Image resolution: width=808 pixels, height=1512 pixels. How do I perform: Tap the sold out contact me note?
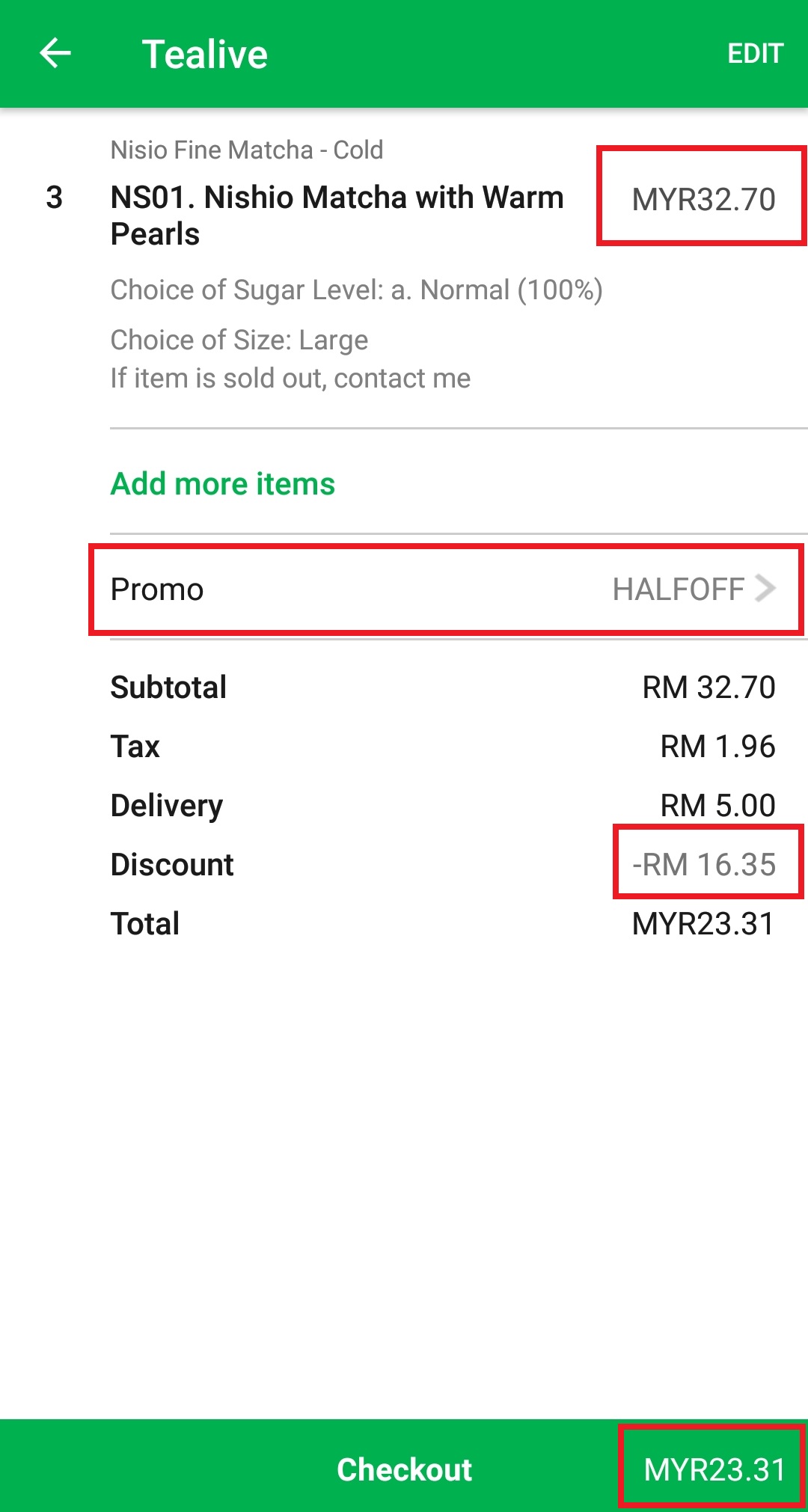[x=290, y=379]
